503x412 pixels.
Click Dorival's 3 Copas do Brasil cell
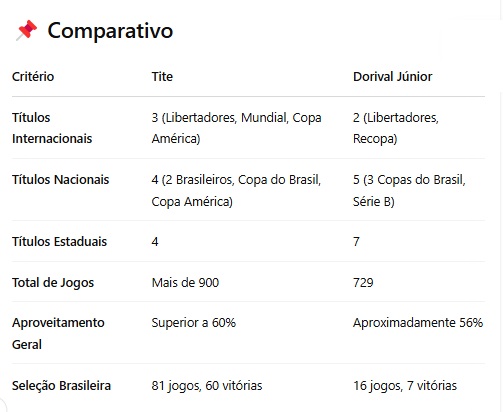tap(409, 190)
